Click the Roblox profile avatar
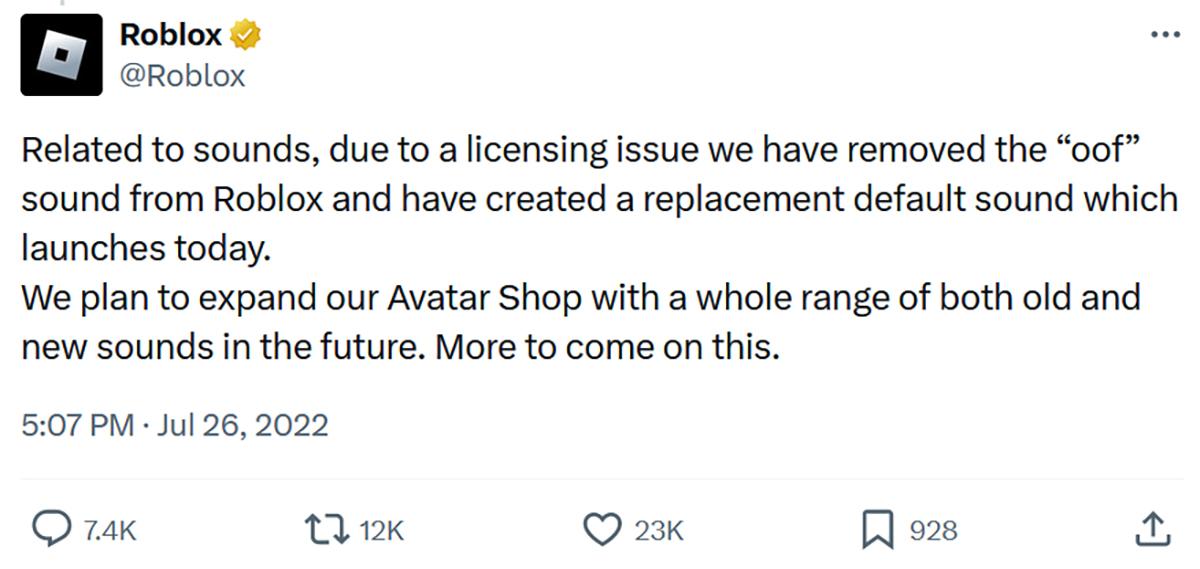 pos(61,55)
